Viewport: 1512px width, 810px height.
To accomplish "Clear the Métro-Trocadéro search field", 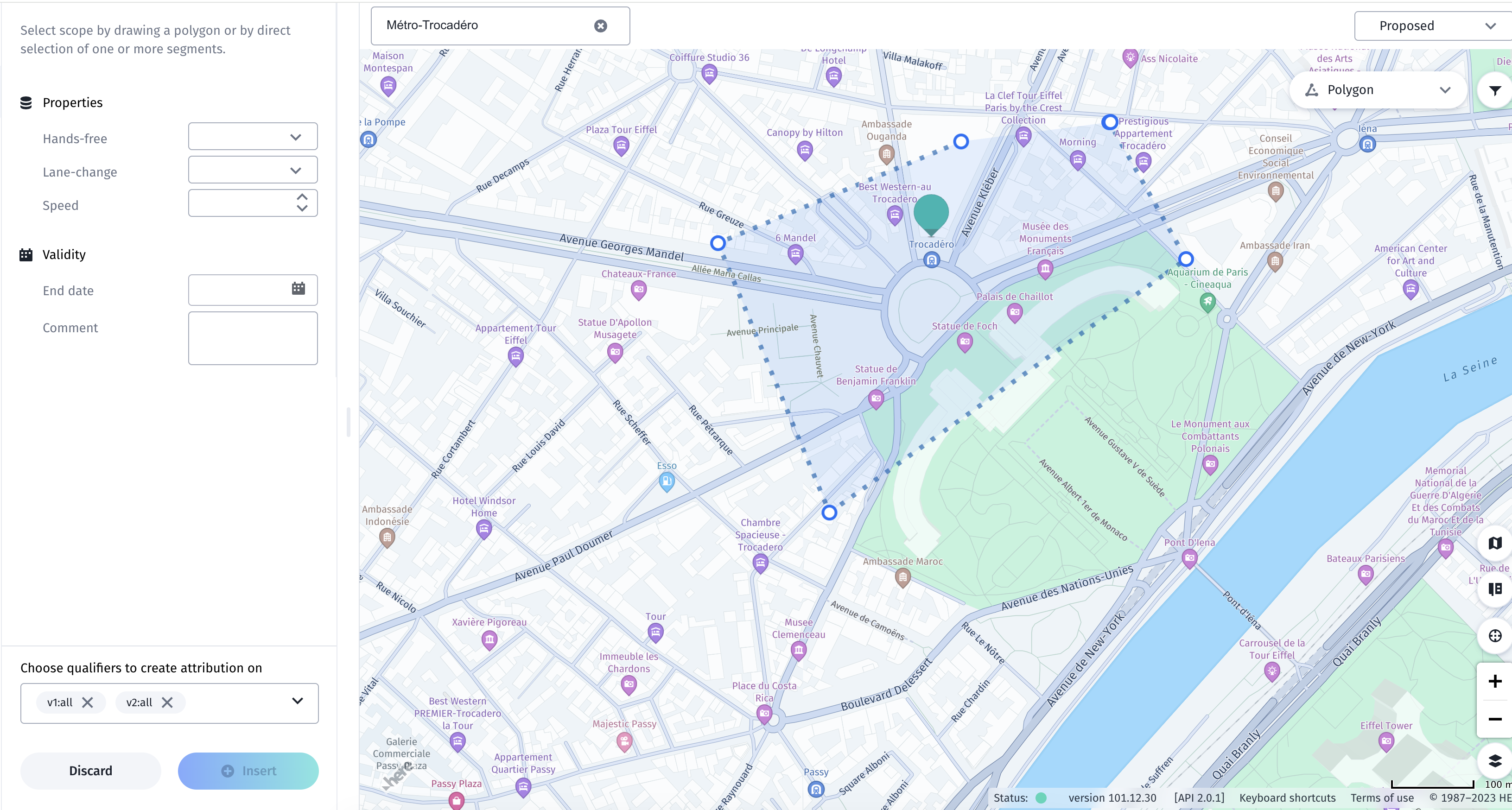I will click(x=600, y=26).
